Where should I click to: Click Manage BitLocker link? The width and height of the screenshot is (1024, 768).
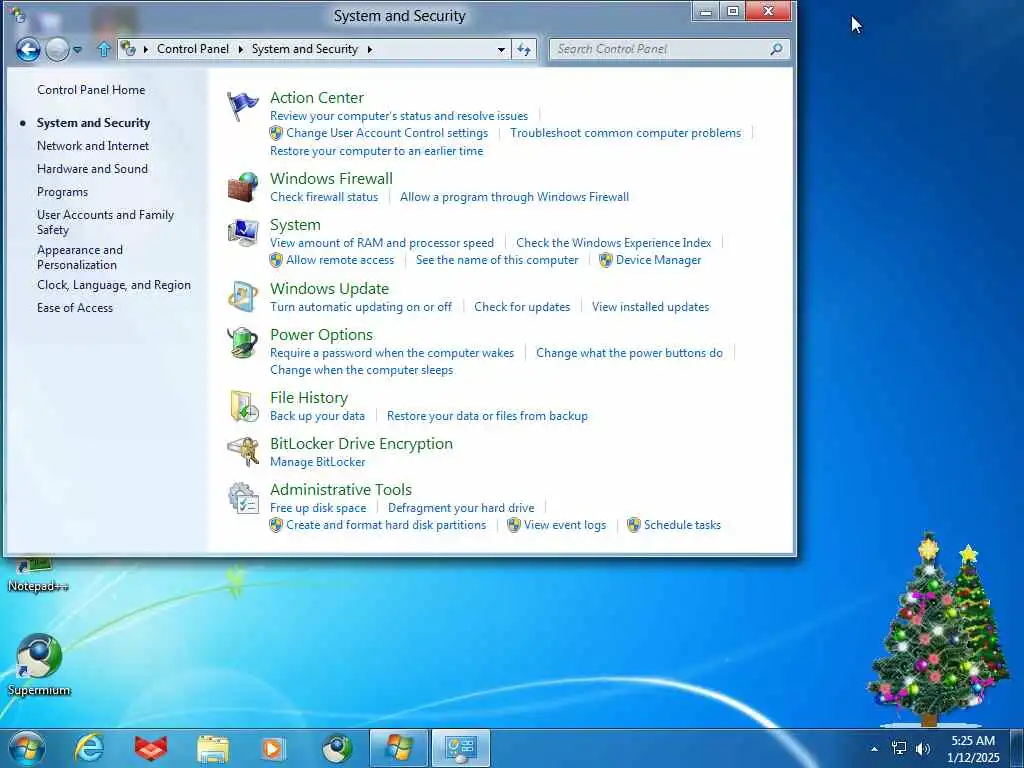[317, 462]
